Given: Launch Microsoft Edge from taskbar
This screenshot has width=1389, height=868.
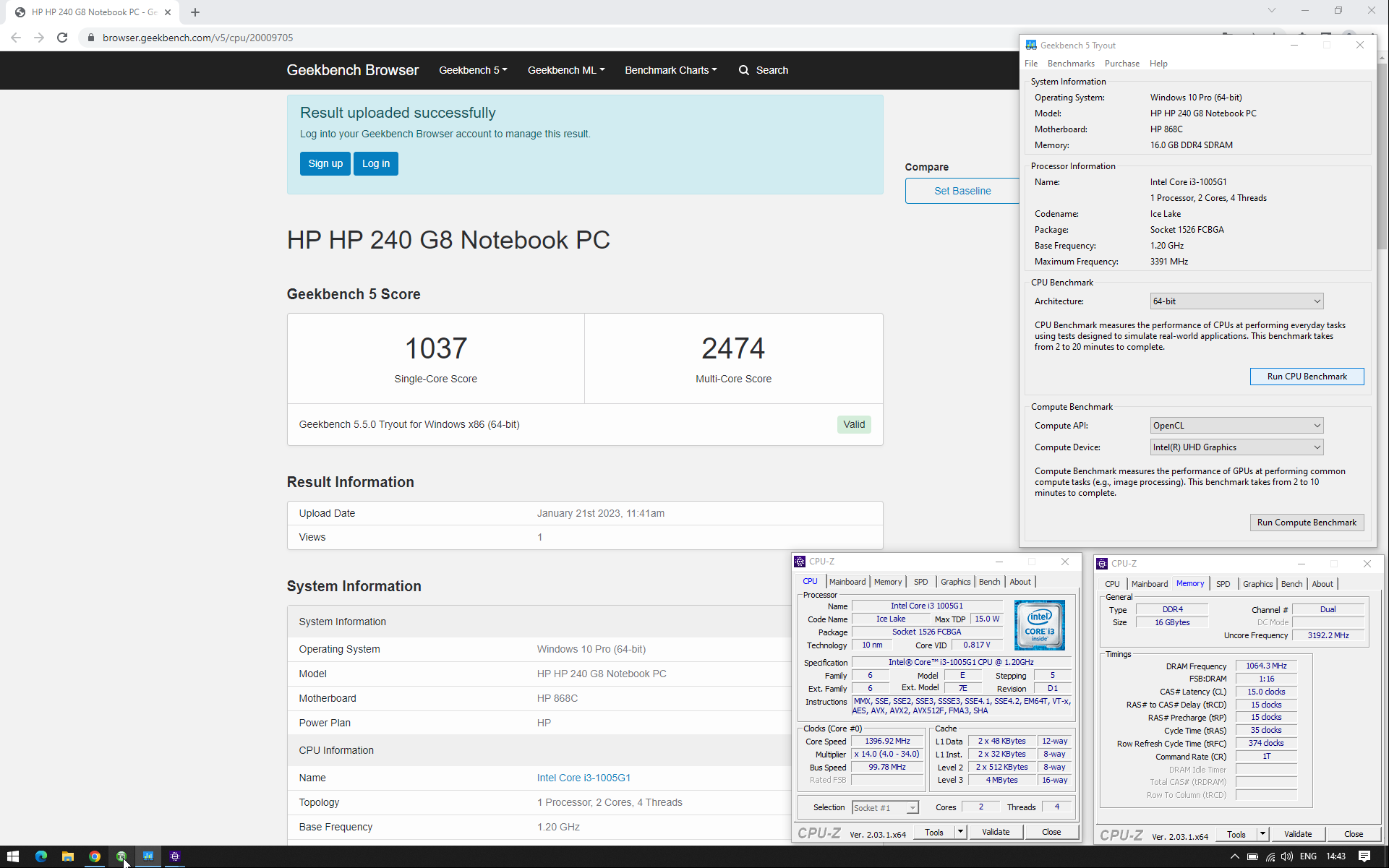Looking at the screenshot, I should tap(41, 856).
